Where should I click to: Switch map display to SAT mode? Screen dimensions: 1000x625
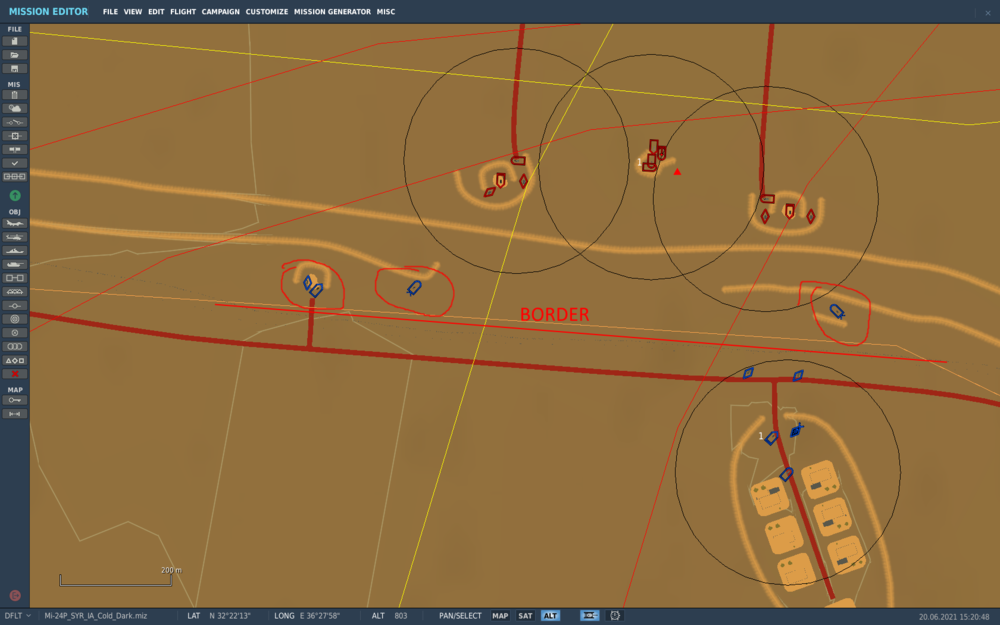(x=525, y=615)
